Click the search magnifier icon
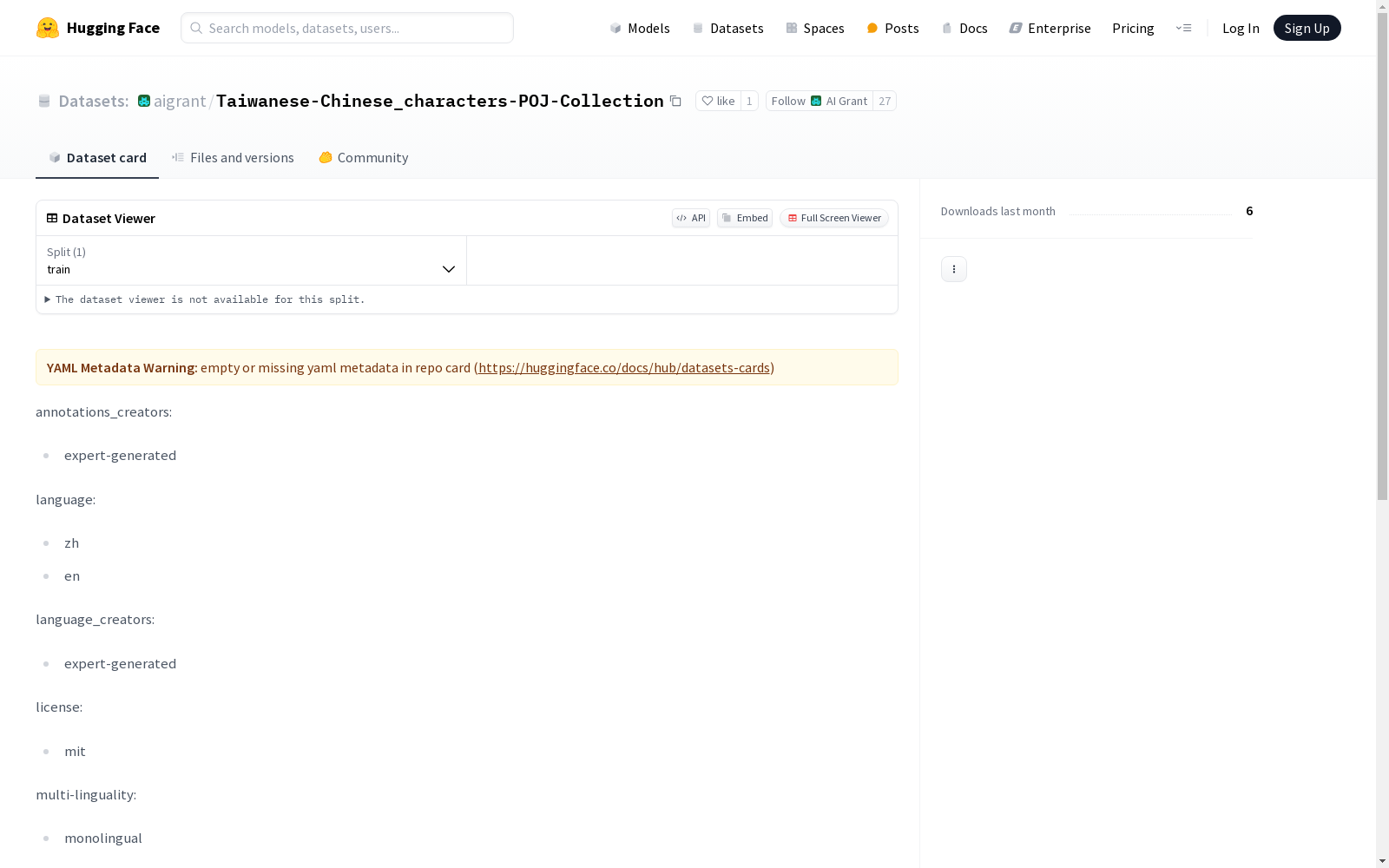Image resolution: width=1389 pixels, height=868 pixels. click(x=196, y=28)
